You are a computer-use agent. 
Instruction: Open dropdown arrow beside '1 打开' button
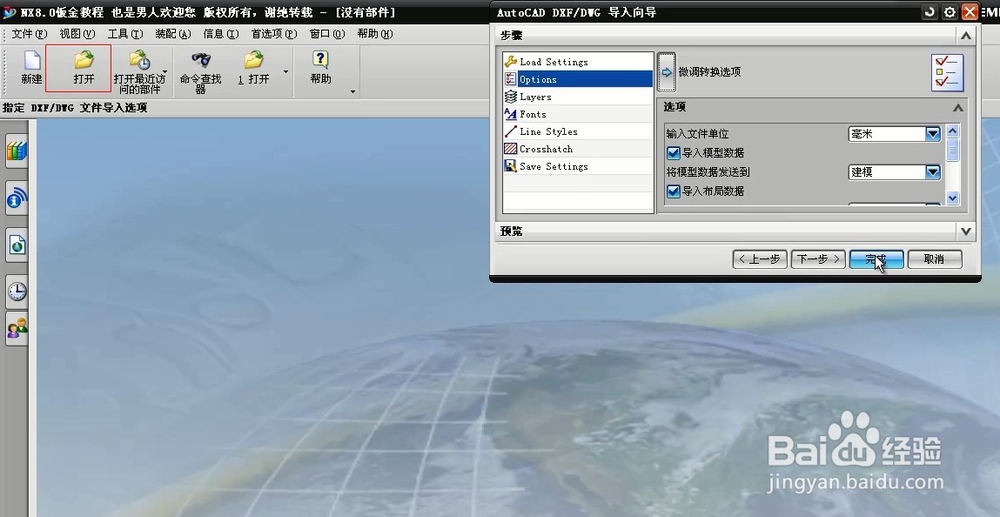coord(285,71)
